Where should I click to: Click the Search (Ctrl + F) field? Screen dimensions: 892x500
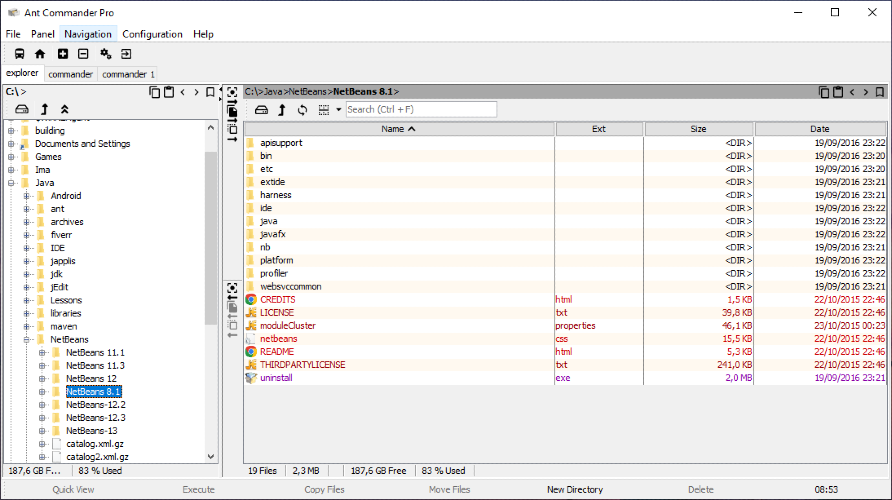(421, 109)
